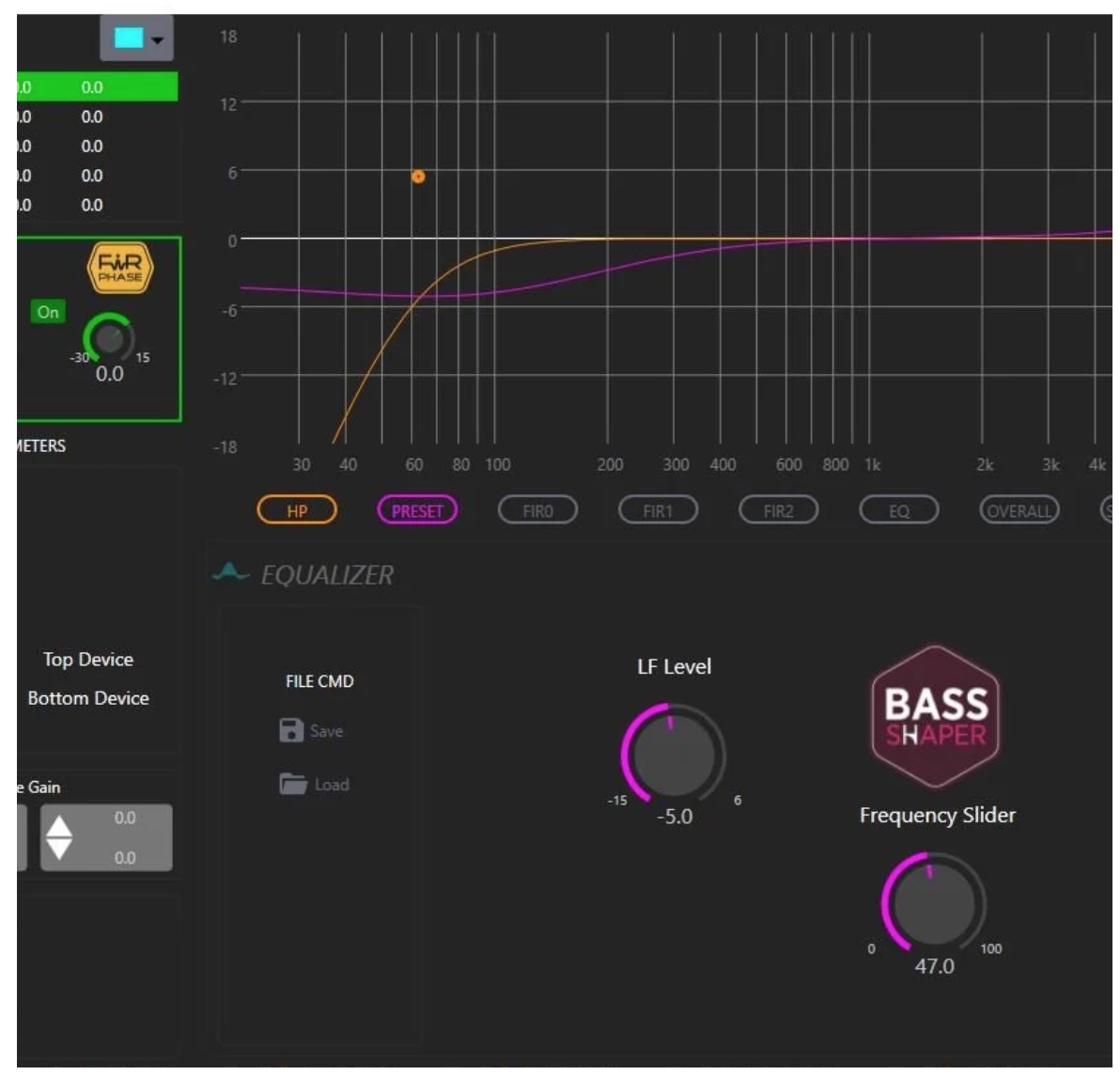1120x1075 pixels.
Task: Click the Save floppy disk icon
Action: coord(291,730)
